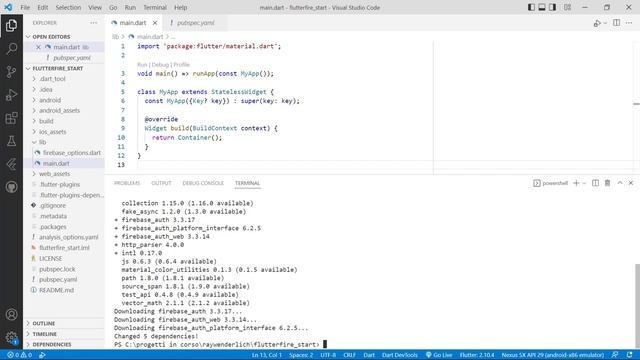Split the editor to the right

pos(616,23)
